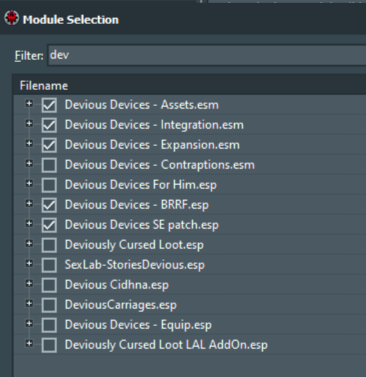Select the Devious Devices - BRRF.esp filename
This screenshot has height=377, width=366.
[137, 205]
